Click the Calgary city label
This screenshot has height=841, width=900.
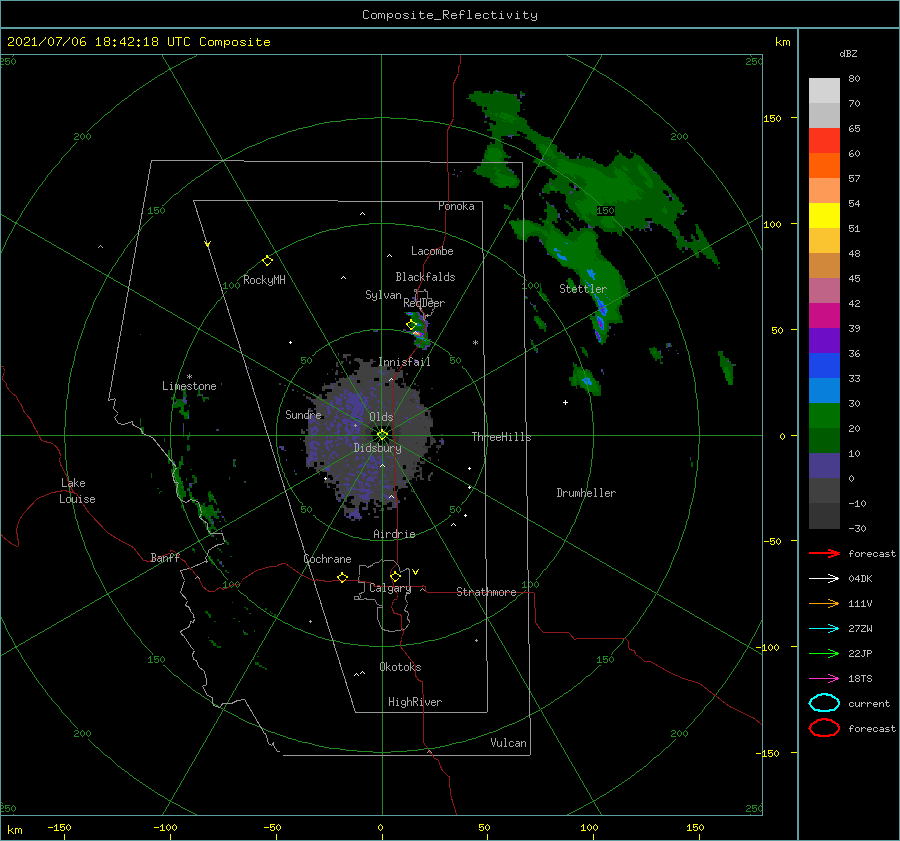point(390,588)
